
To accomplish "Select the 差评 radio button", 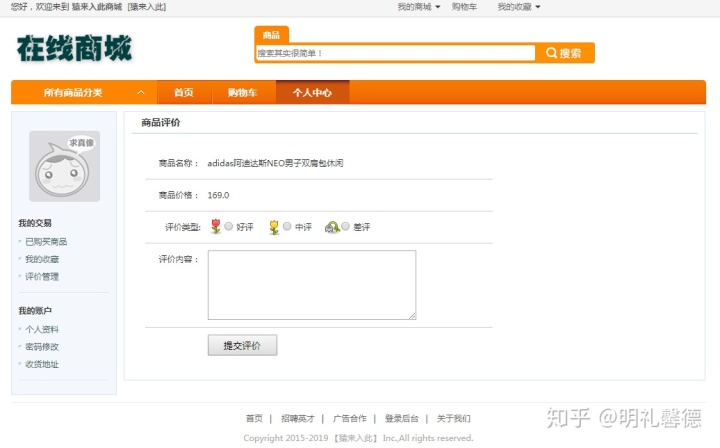I will click(345, 226).
